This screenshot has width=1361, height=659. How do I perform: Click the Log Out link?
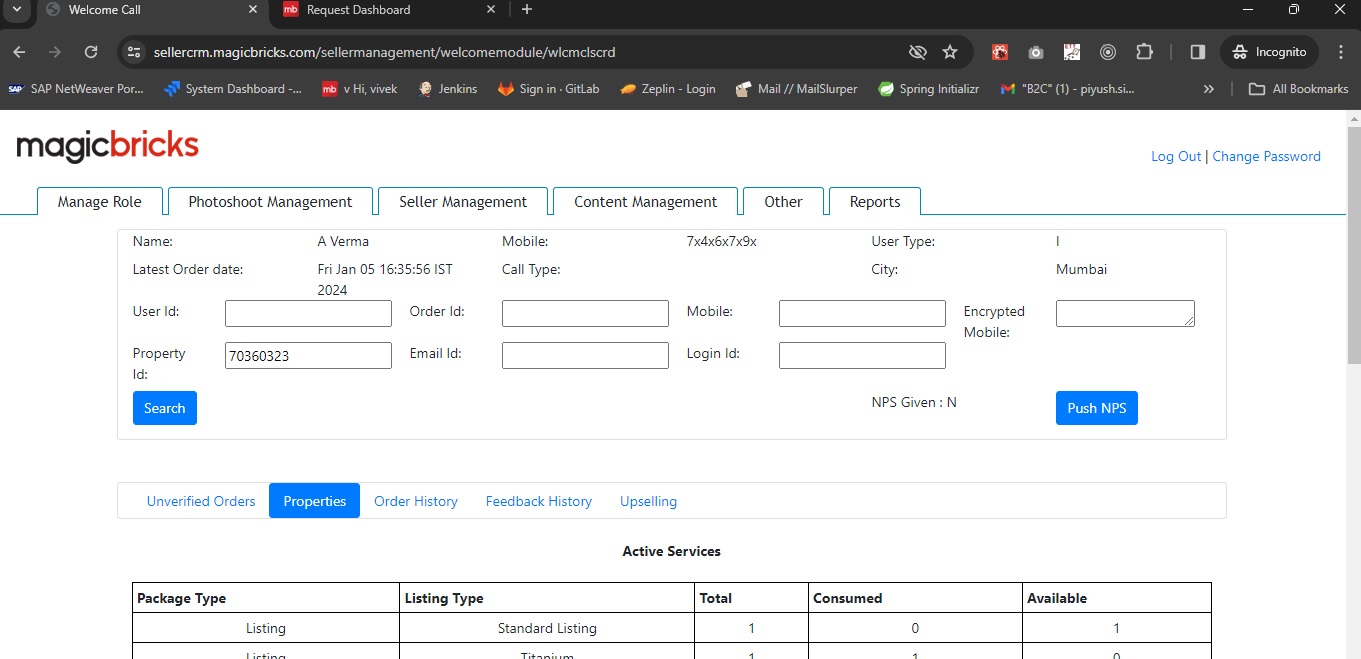1176,156
